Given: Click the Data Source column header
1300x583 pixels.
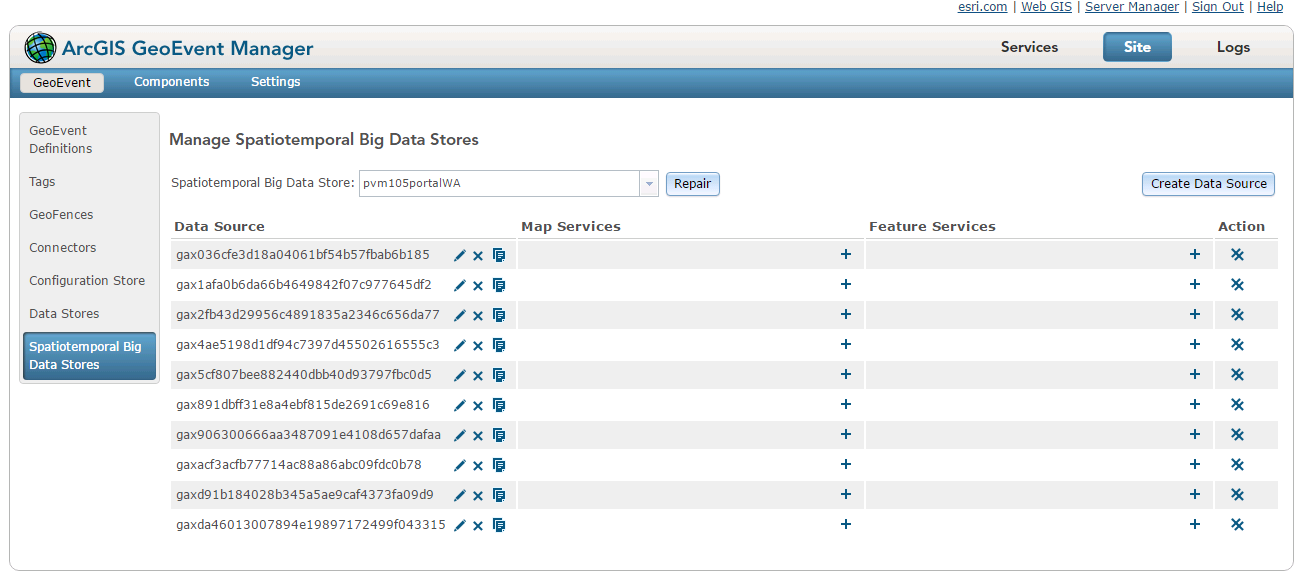Looking at the screenshot, I should (220, 227).
